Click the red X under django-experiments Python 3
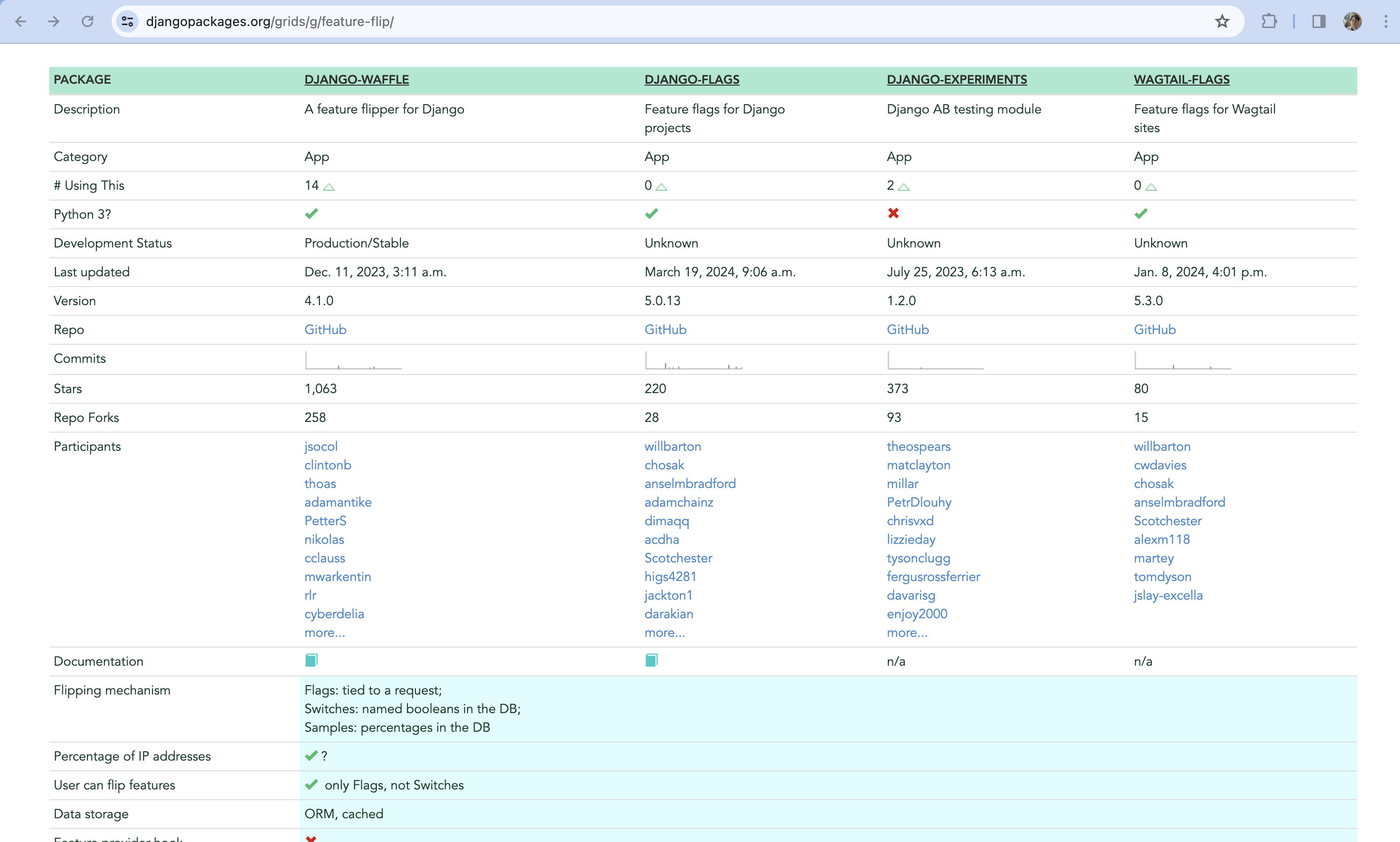The height and width of the screenshot is (842, 1400). [894, 214]
